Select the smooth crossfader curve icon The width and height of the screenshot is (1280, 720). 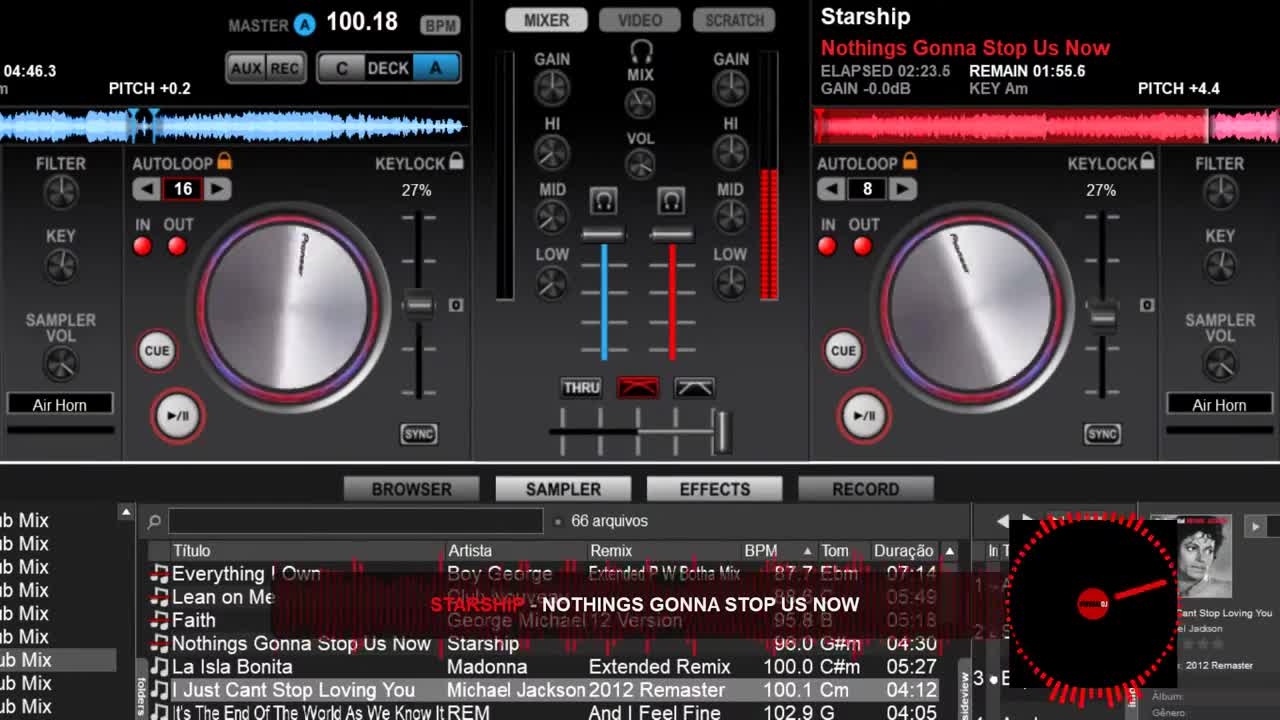click(x=694, y=388)
